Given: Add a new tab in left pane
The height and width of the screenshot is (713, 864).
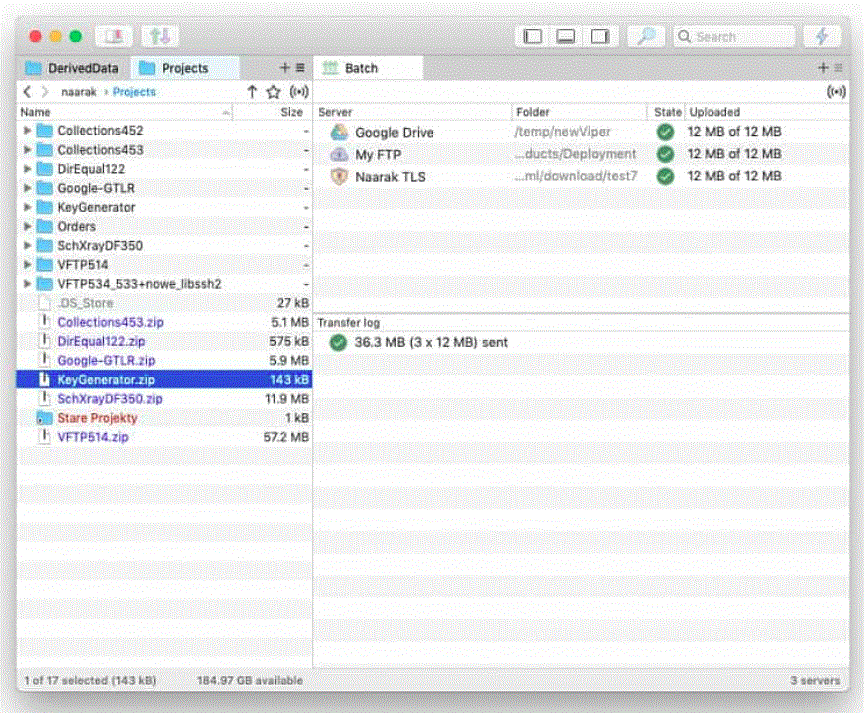Looking at the screenshot, I should [x=284, y=68].
